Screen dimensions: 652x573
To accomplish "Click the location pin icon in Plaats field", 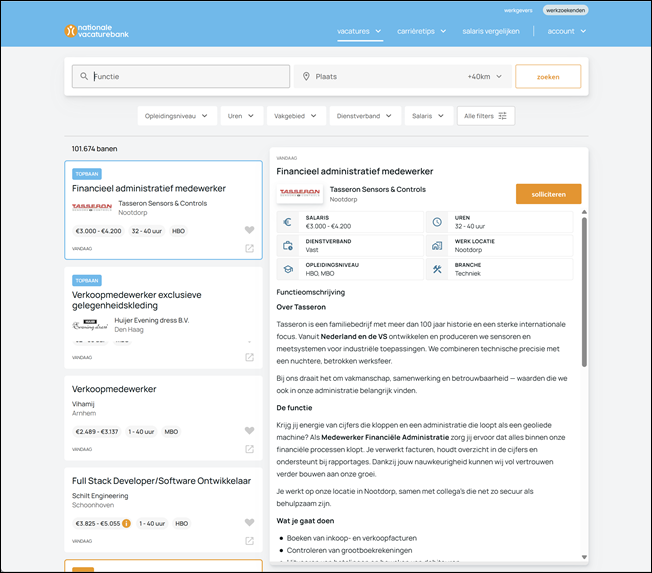I will pos(306,77).
